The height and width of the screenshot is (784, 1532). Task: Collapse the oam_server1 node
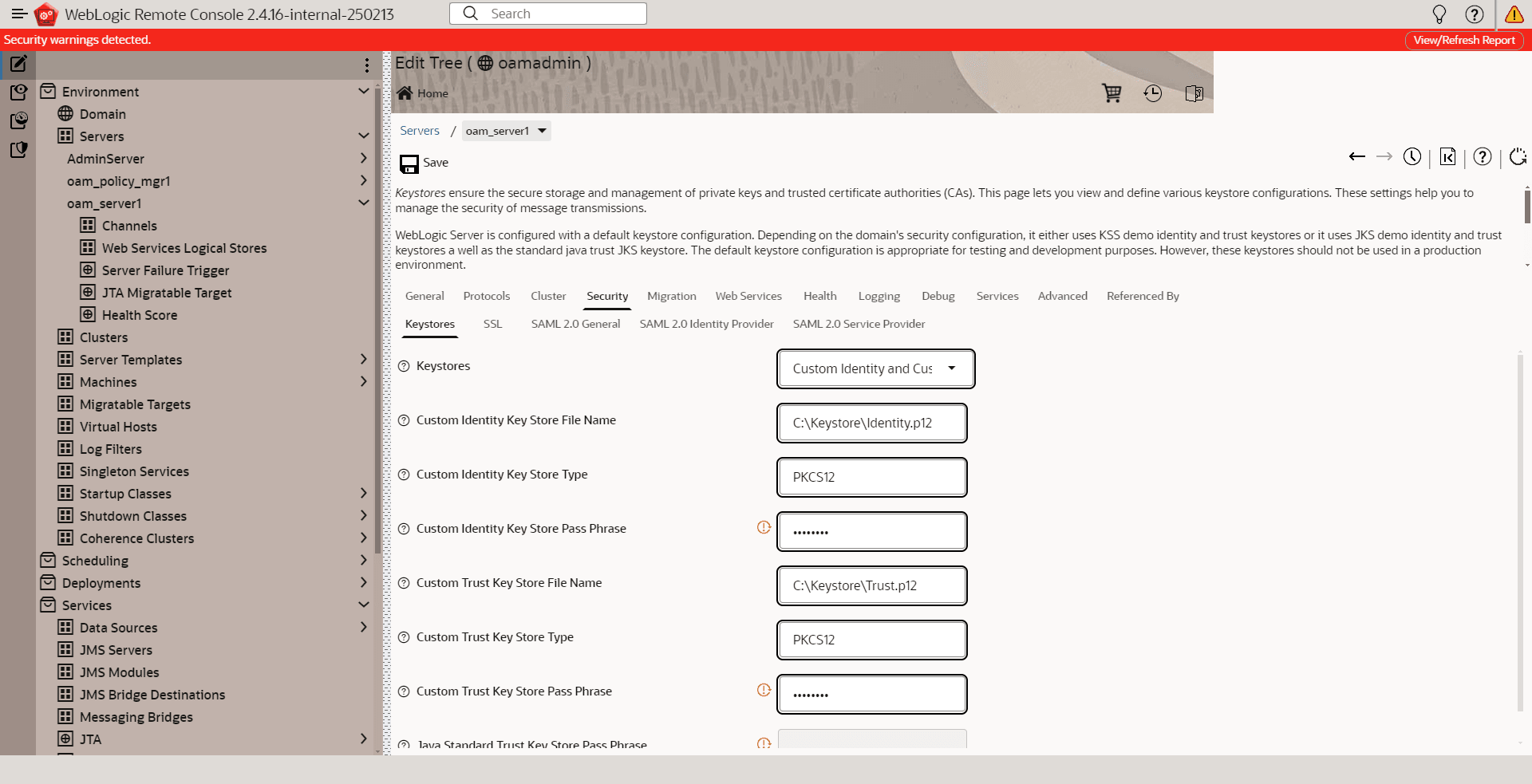click(364, 203)
